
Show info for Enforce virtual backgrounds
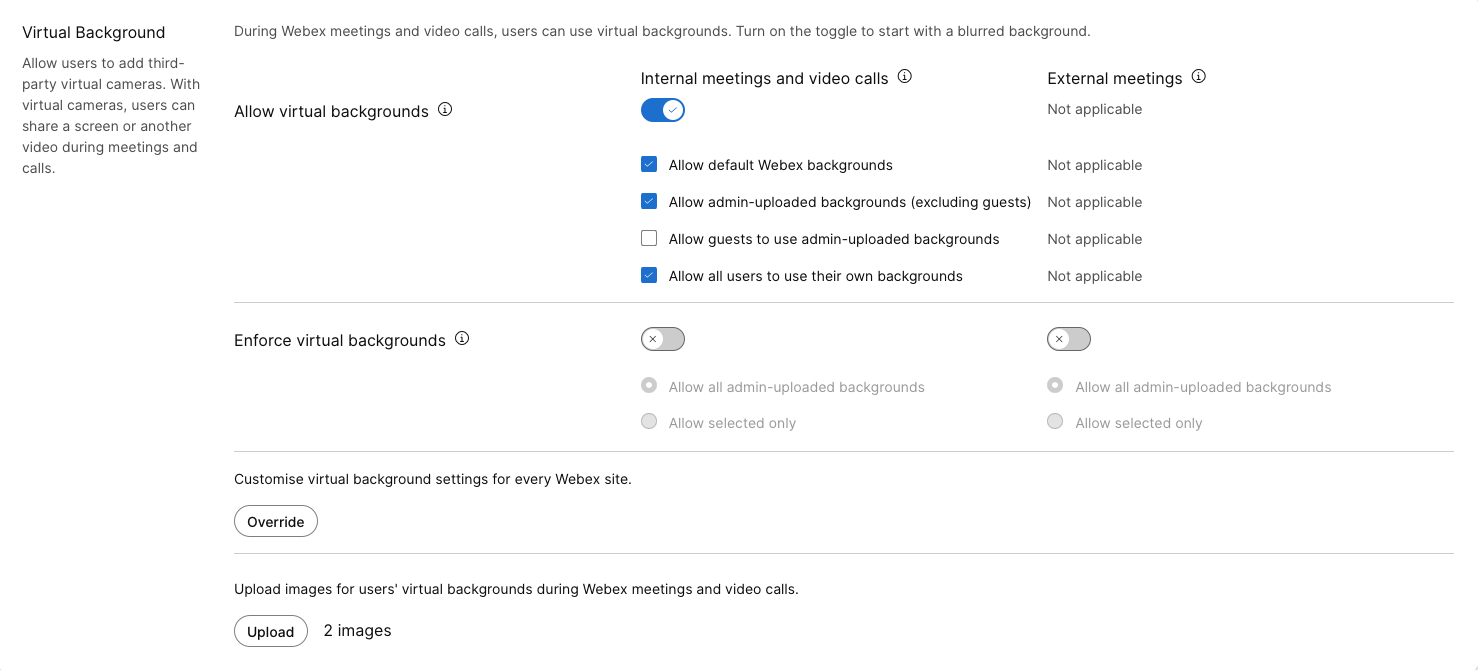tap(462, 339)
